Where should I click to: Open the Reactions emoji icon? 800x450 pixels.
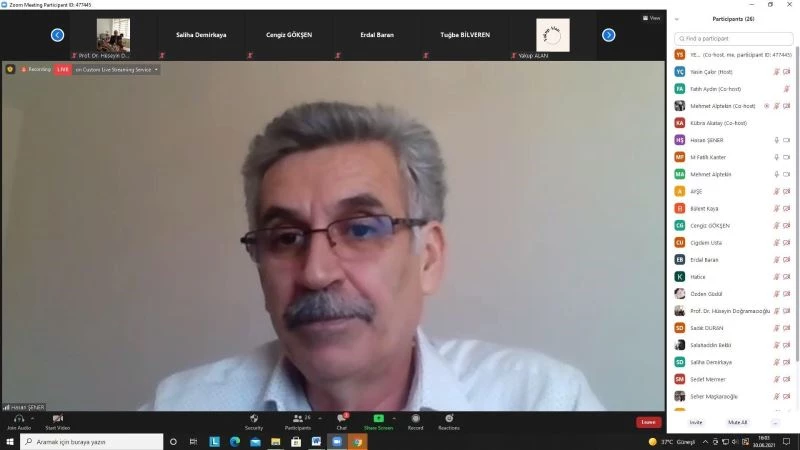[449, 417]
